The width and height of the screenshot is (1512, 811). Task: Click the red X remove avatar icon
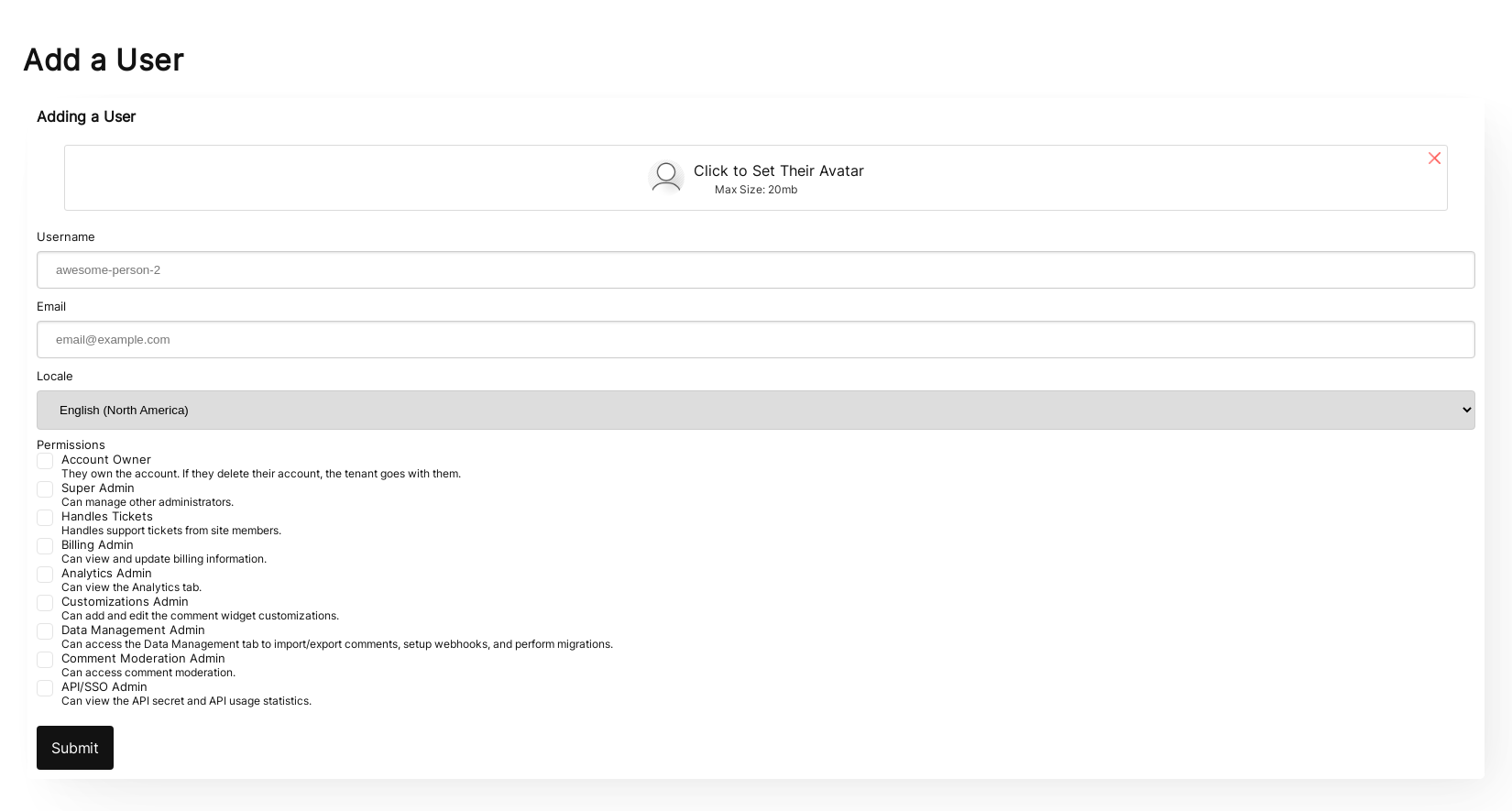point(1434,159)
